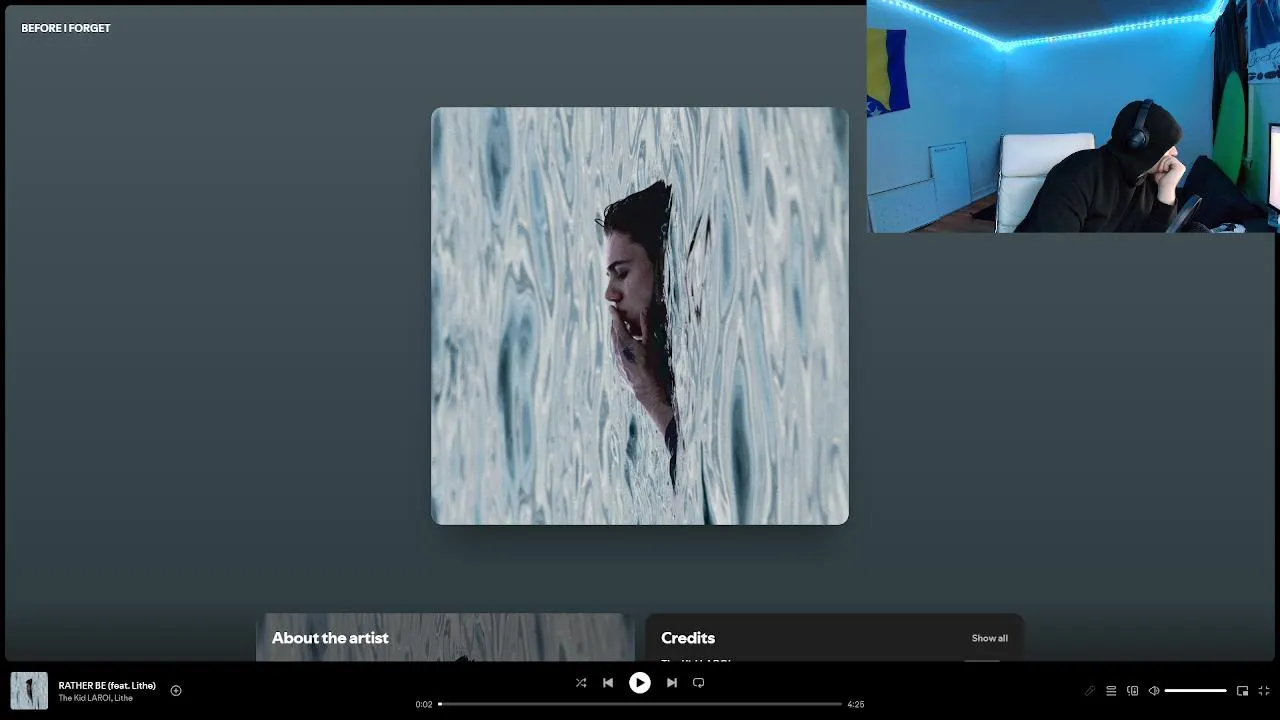1280x720 pixels.
Task: Click the BEFORE I FORGET album title
Action: coord(66,28)
